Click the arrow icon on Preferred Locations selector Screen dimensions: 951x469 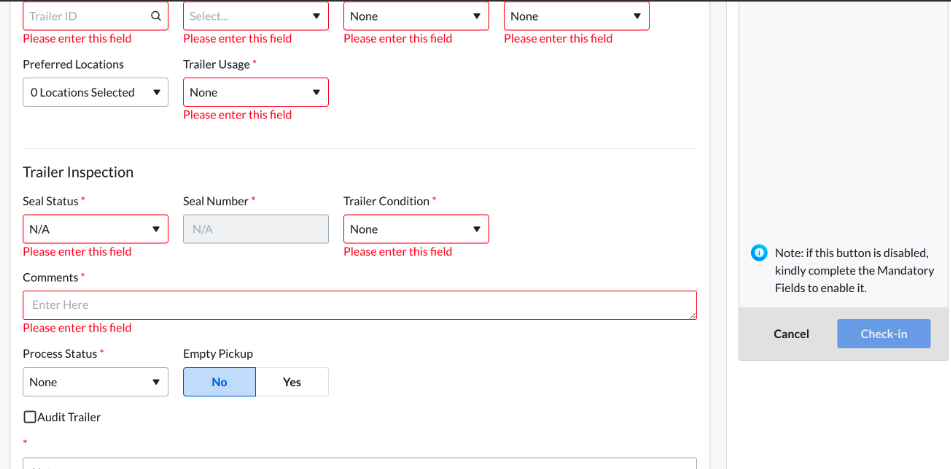pyautogui.click(x=156, y=93)
